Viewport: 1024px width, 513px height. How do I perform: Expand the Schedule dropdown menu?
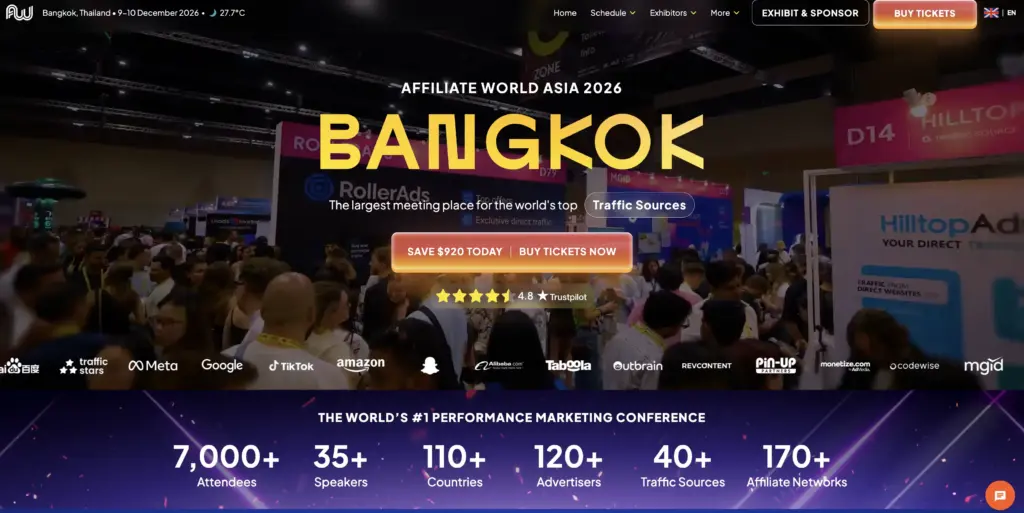click(x=613, y=13)
